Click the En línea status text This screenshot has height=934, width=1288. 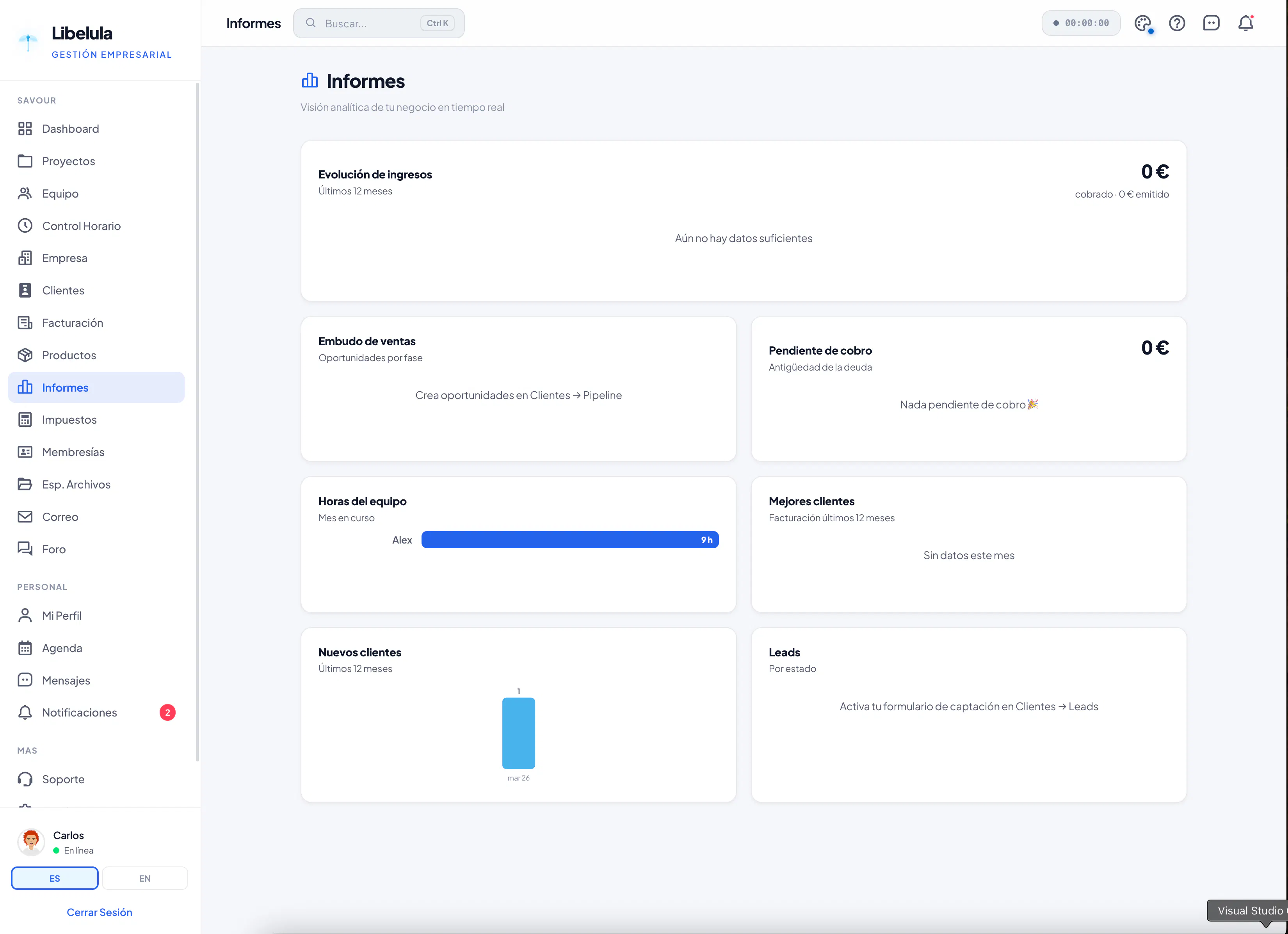79,850
